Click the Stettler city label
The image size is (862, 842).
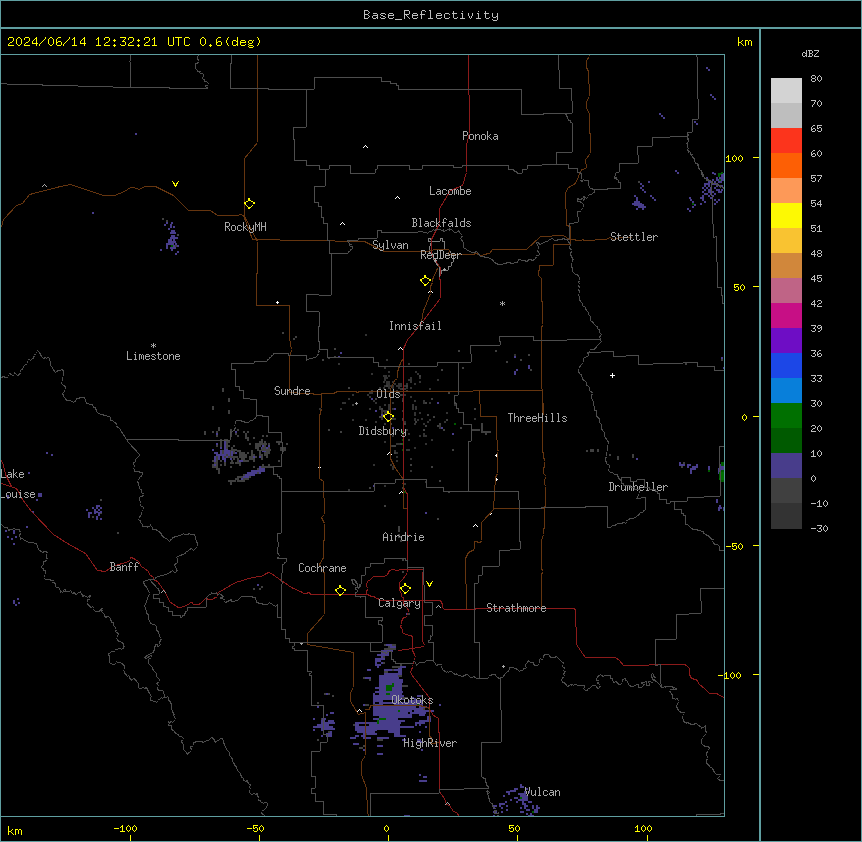point(634,237)
